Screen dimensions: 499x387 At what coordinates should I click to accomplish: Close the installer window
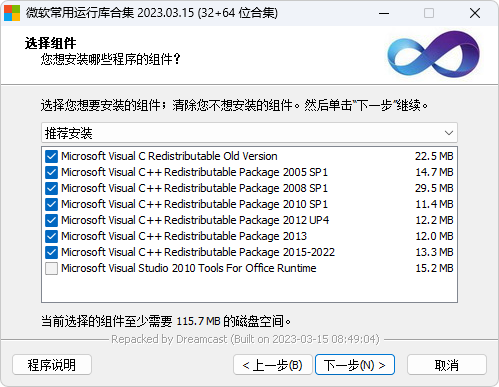click(x=475, y=13)
